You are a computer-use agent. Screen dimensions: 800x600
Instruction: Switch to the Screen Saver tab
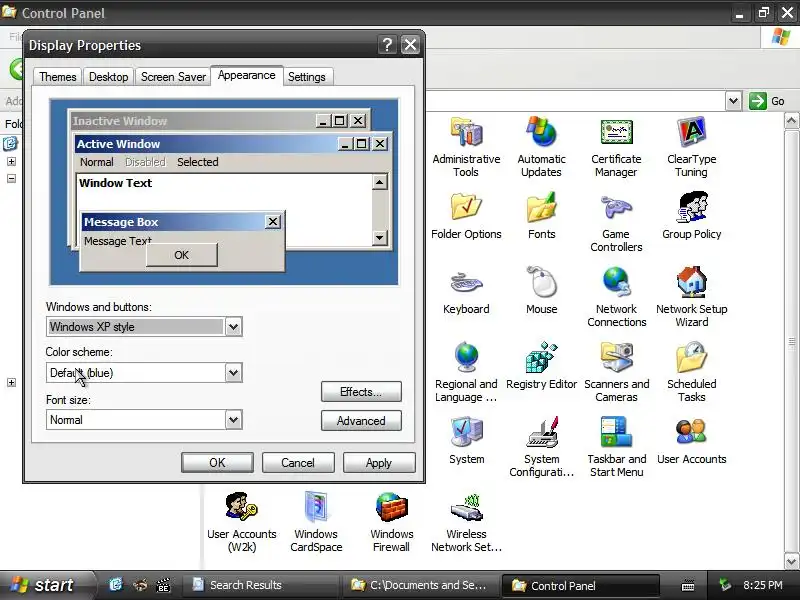(173, 77)
